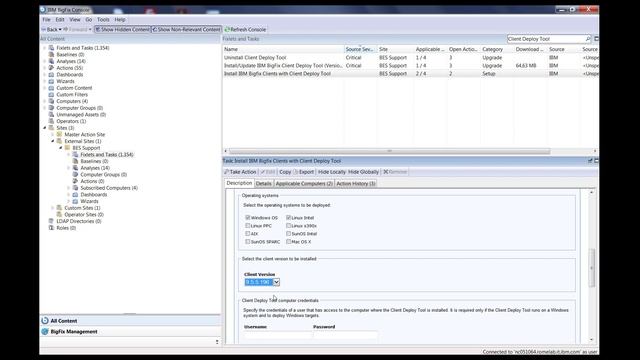Expand the Subscribed Computers (4) node
The image size is (640, 360).
69,188
